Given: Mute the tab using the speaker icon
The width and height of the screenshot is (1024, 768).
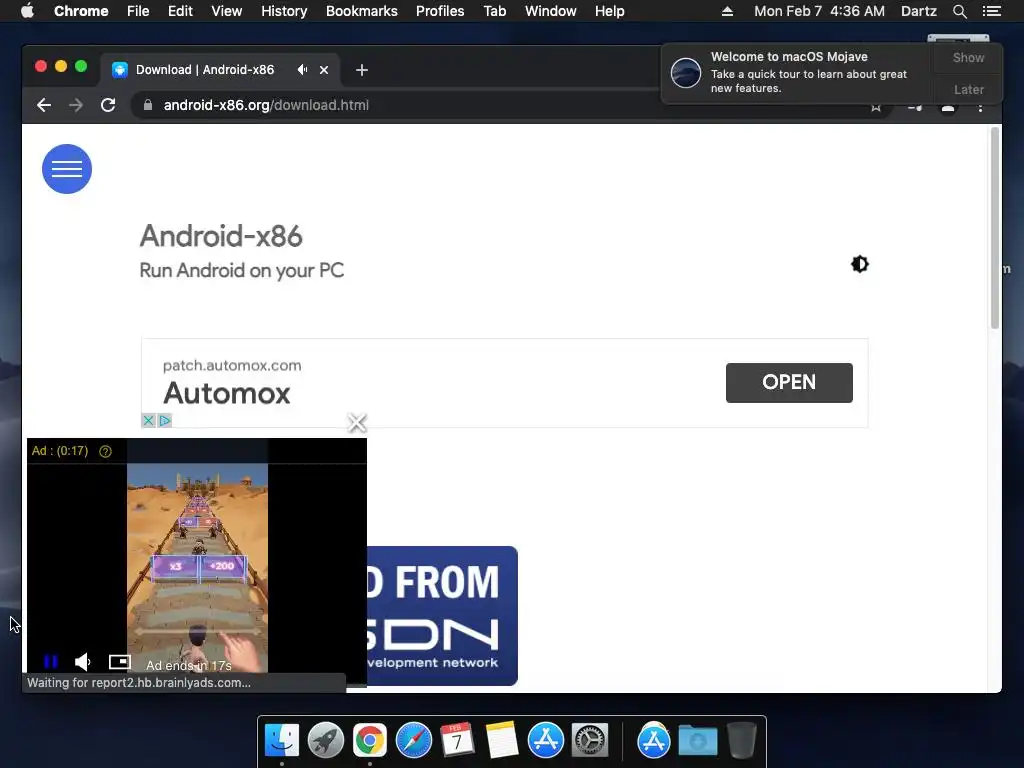Looking at the screenshot, I should [x=302, y=70].
